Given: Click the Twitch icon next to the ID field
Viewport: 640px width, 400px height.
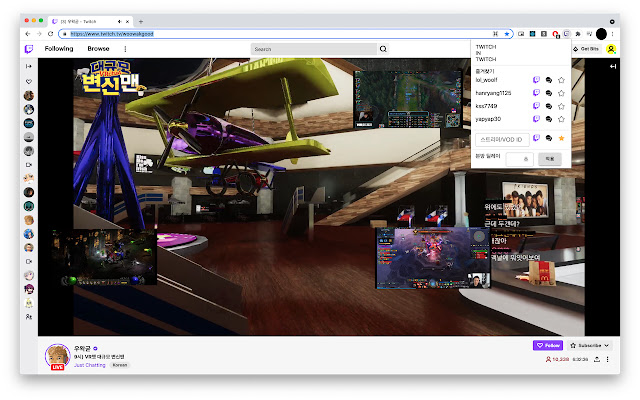Looking at the screenshot, I should tap(536, 138).
